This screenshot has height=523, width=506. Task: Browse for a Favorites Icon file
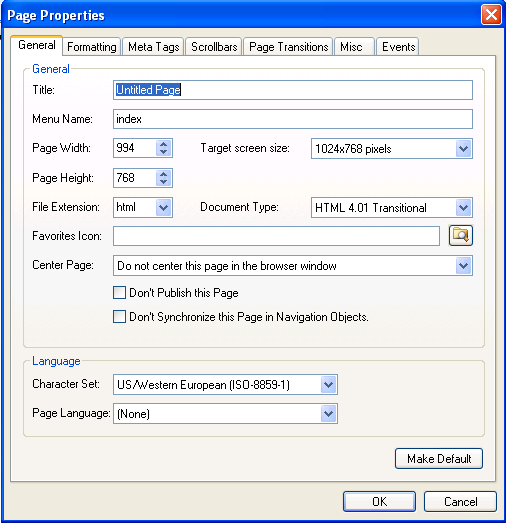click(461, 235)
